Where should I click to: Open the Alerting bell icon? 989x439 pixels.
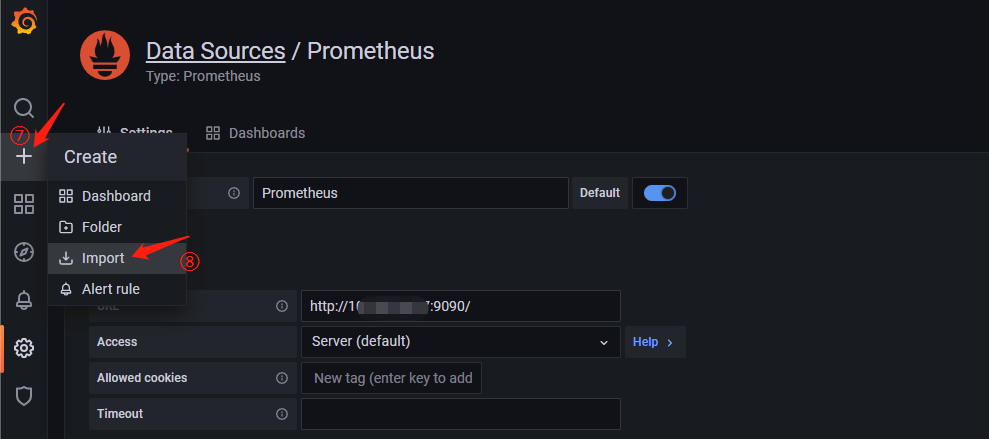pos(24,300)
